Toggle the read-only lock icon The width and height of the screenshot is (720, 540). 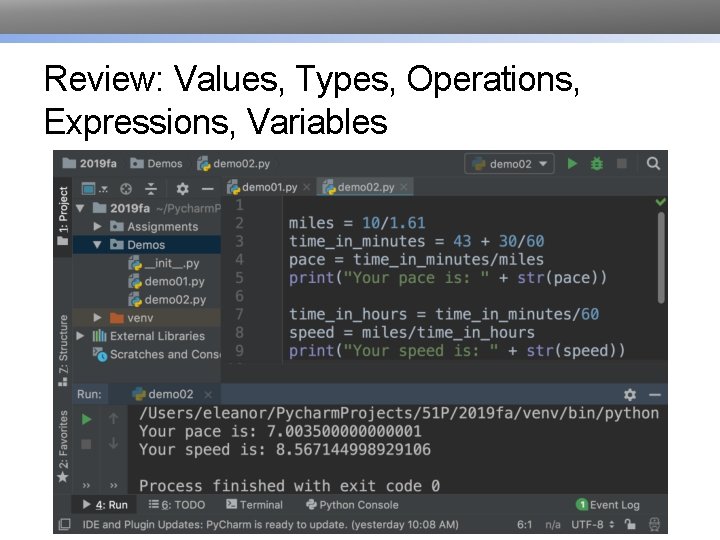pos(630,524)
